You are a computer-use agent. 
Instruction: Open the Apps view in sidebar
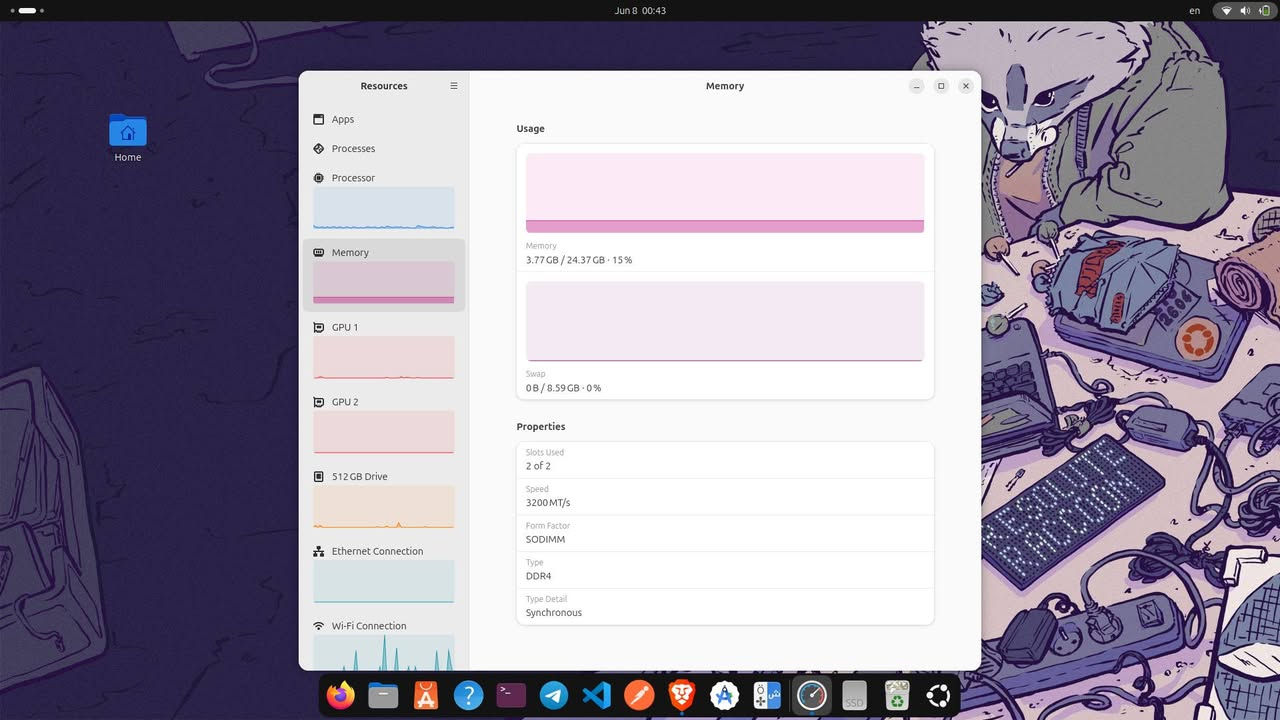click(x=384, y=119)
